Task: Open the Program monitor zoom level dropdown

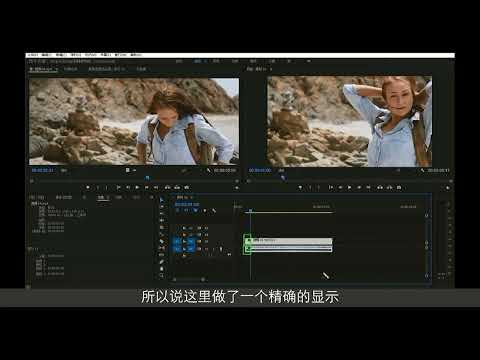Action: [x=282, y=170]
